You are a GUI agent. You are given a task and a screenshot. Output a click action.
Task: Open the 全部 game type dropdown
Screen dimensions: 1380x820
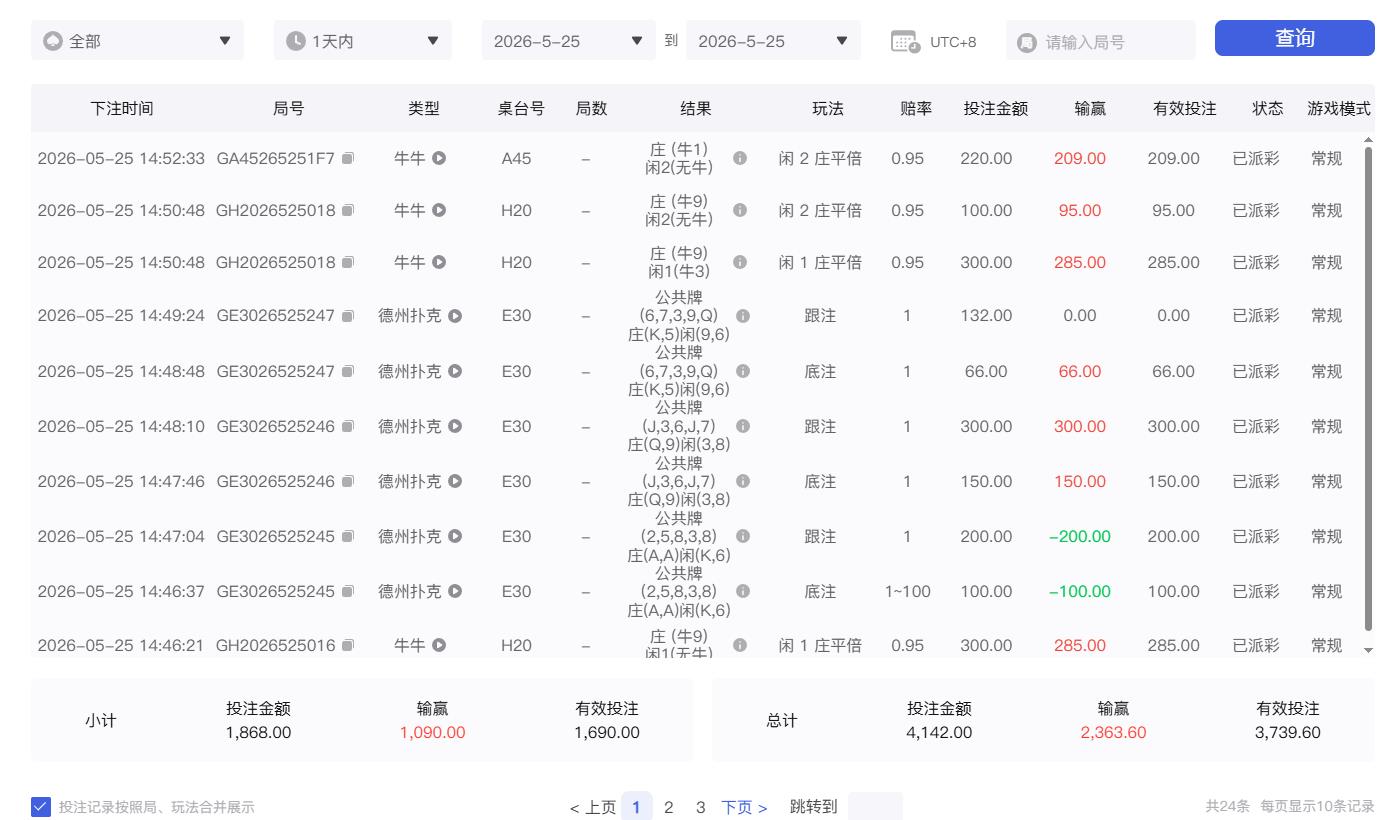click(x=137, y=41)
